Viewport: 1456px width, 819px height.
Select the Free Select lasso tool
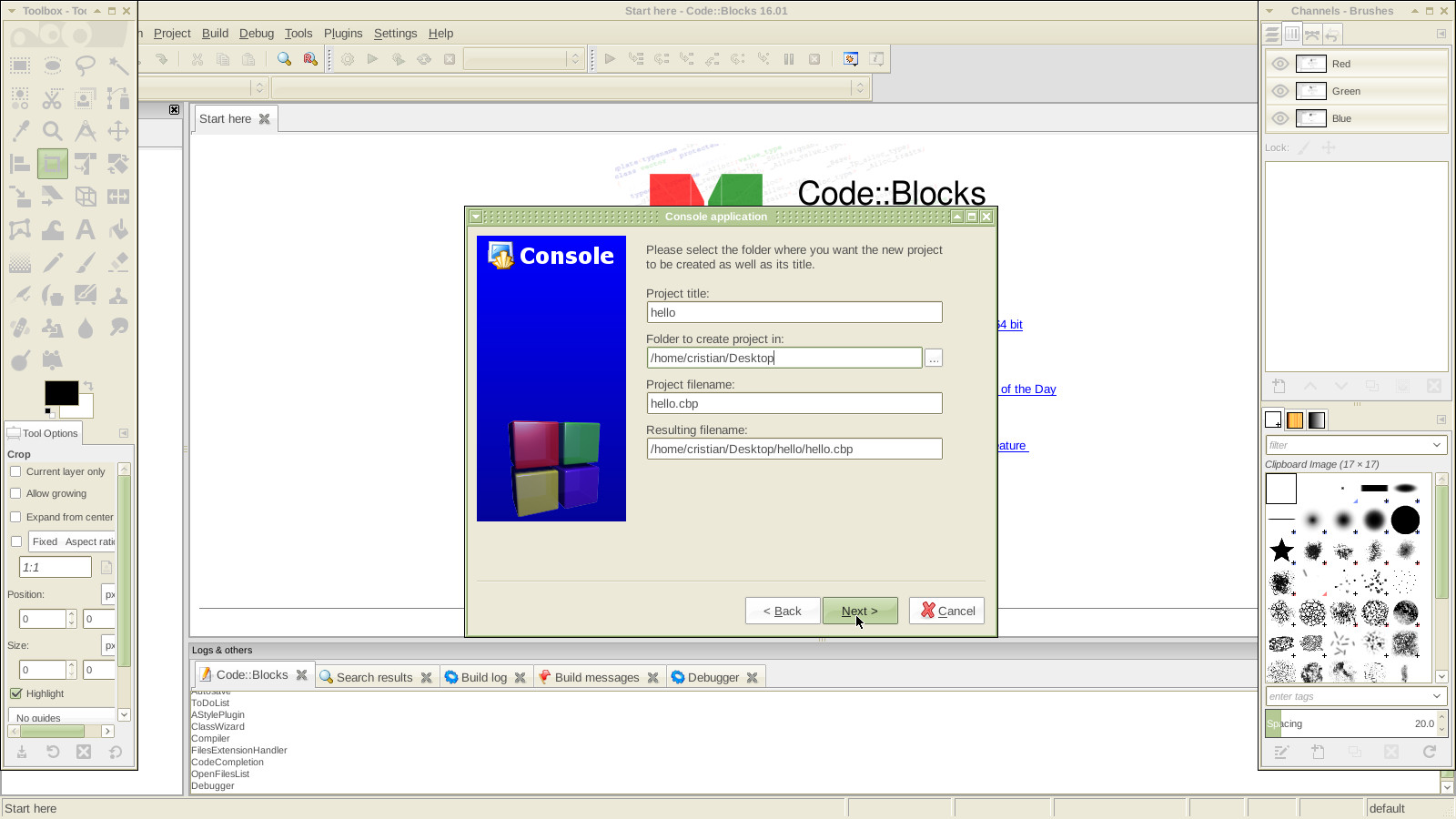pyautogui.click(x=86, y=66)
